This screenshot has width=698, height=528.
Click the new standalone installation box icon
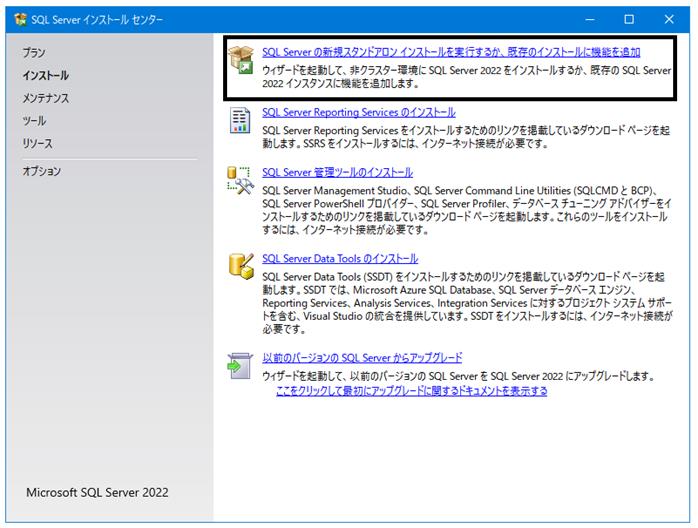241,59
